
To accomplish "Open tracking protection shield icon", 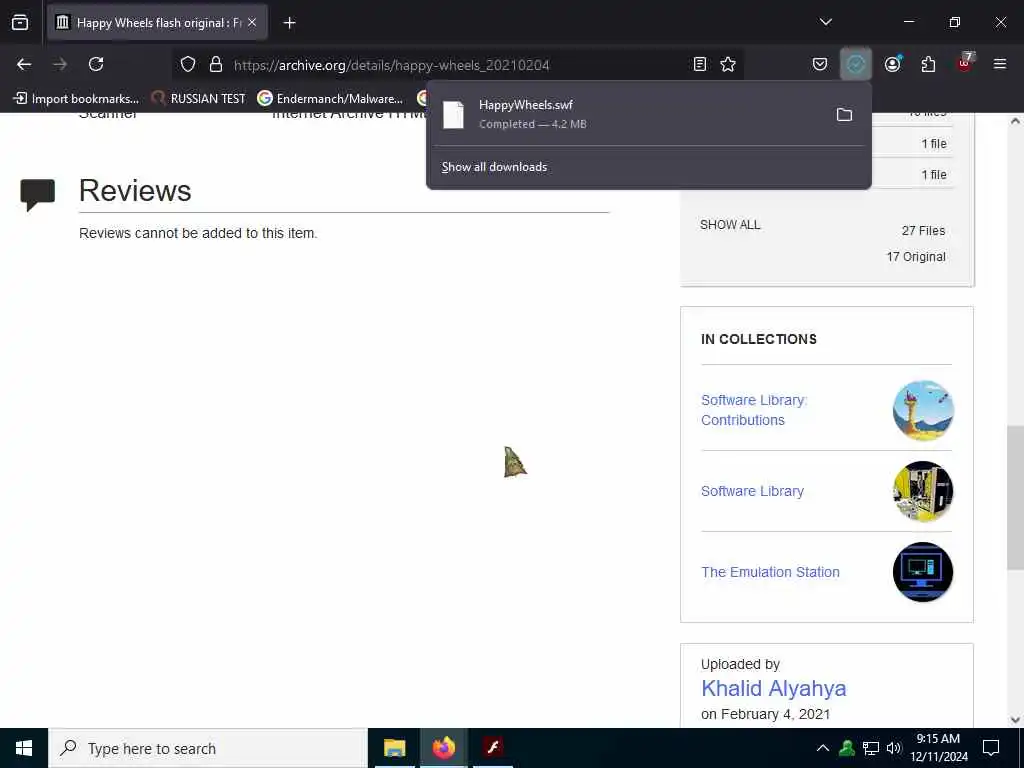I will (188, 64).
